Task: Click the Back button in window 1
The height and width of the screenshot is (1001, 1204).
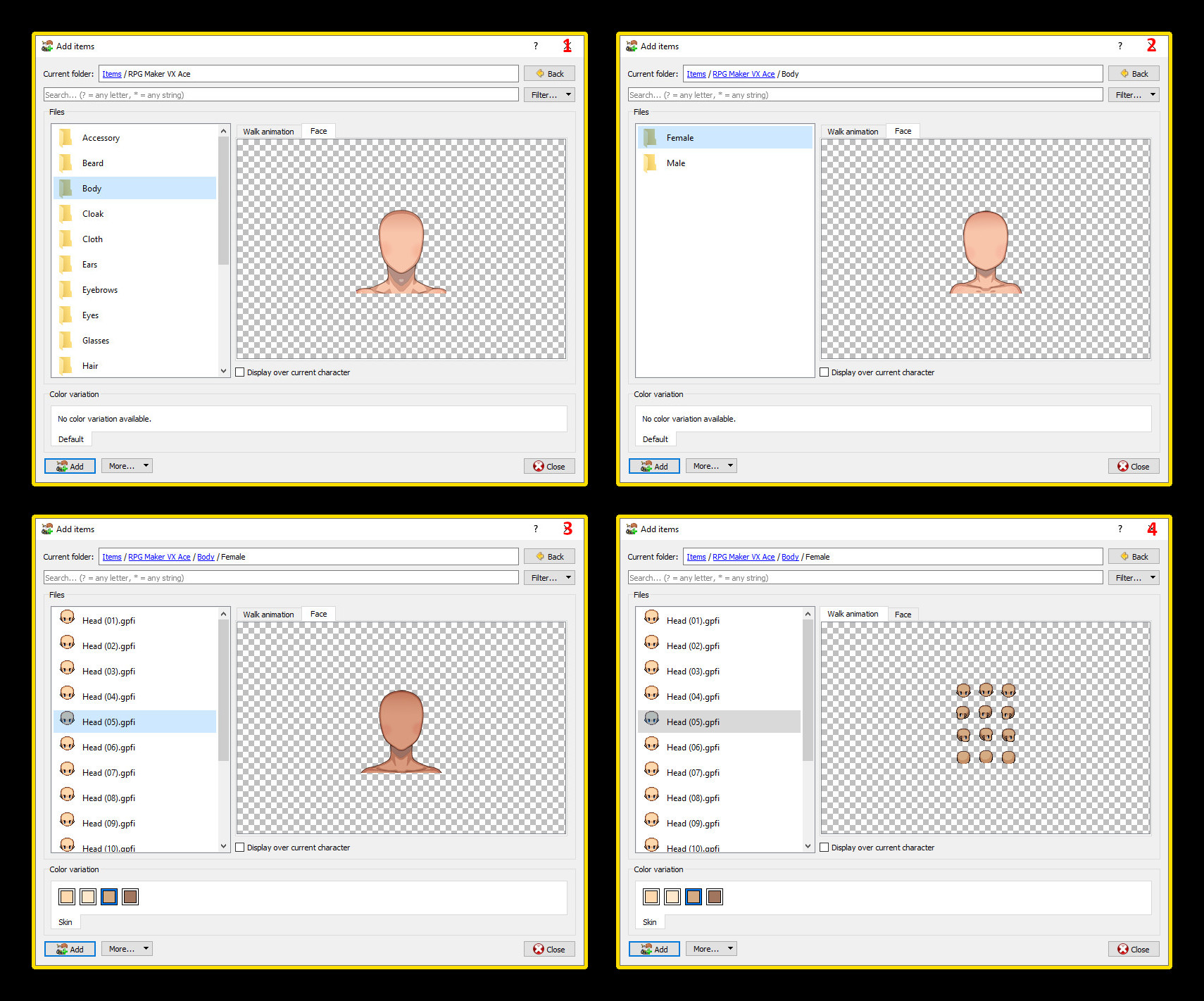Action: (x=549, y=73)
